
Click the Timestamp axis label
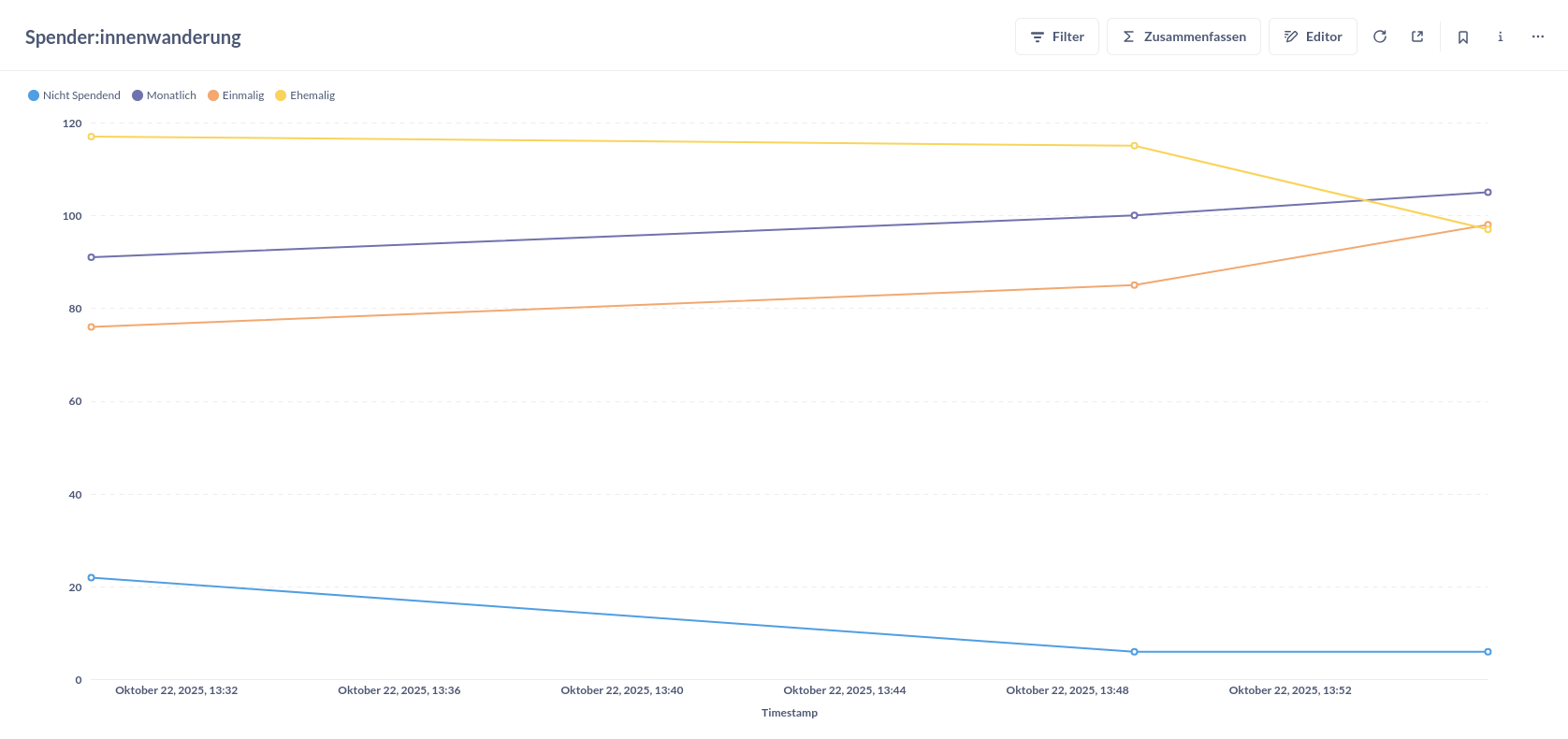pos(789,712)
